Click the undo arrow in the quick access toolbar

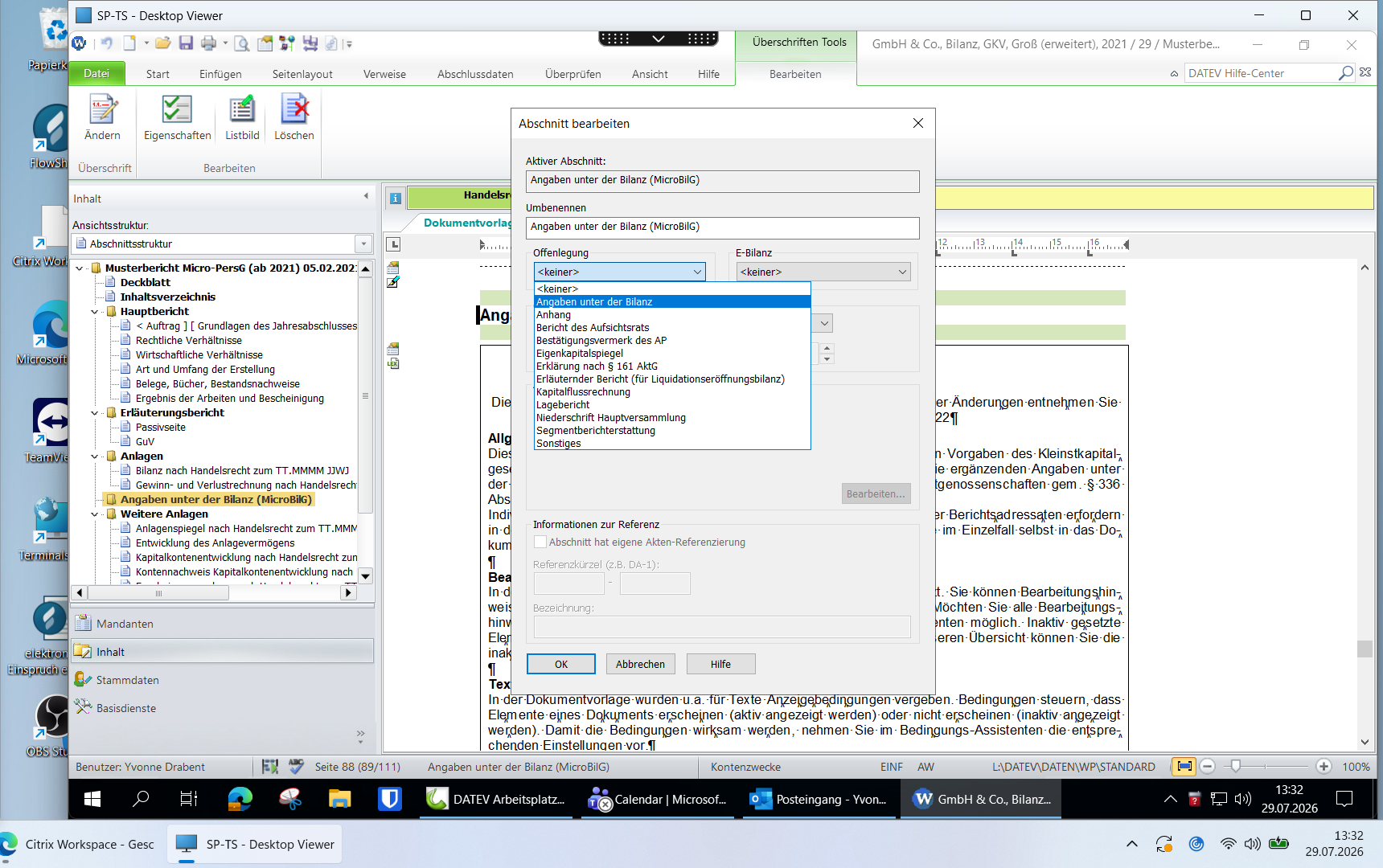click(106, 43)
